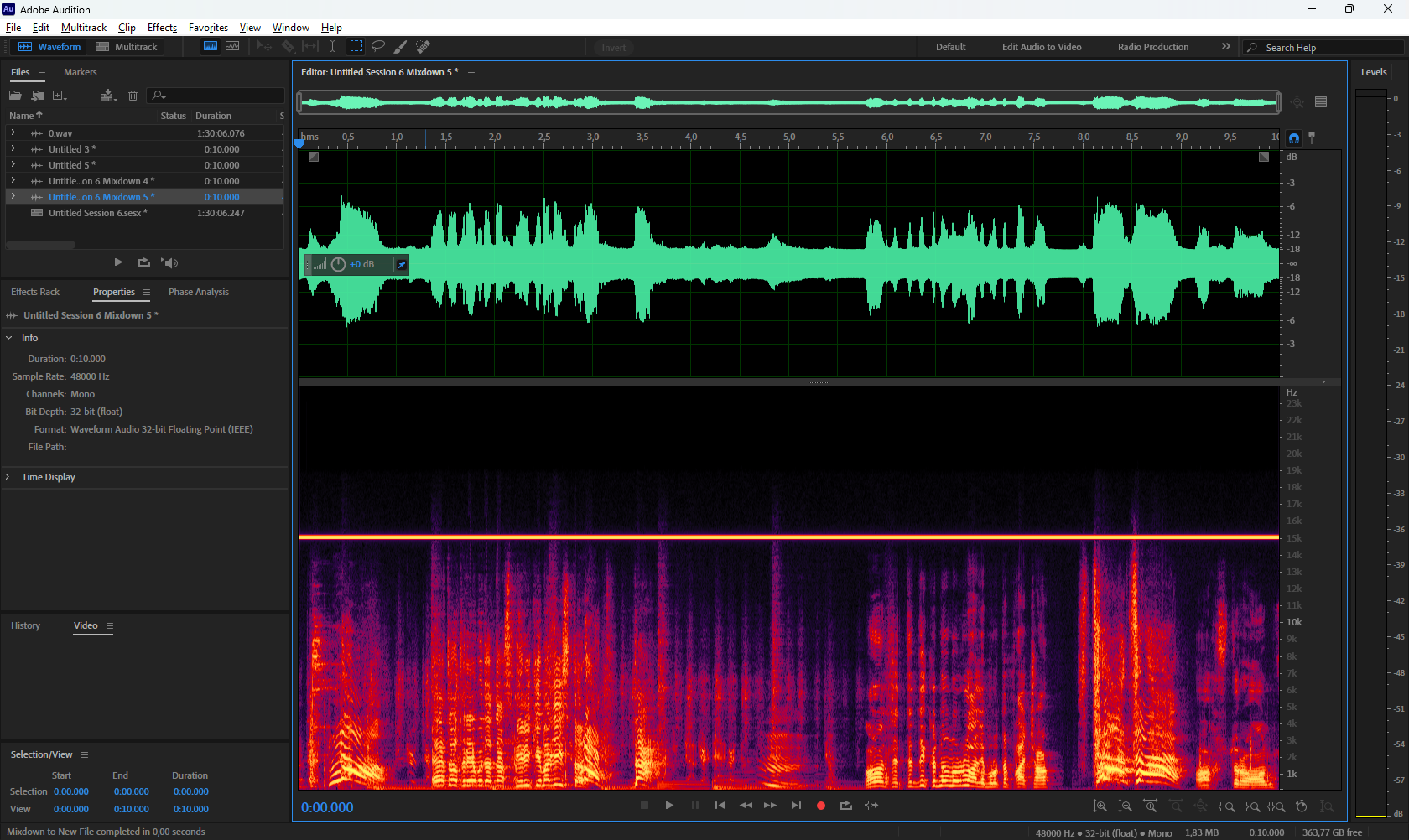Toggle the HUD pin button
This screenshot has width=1409, height=840.
[402, 265]
